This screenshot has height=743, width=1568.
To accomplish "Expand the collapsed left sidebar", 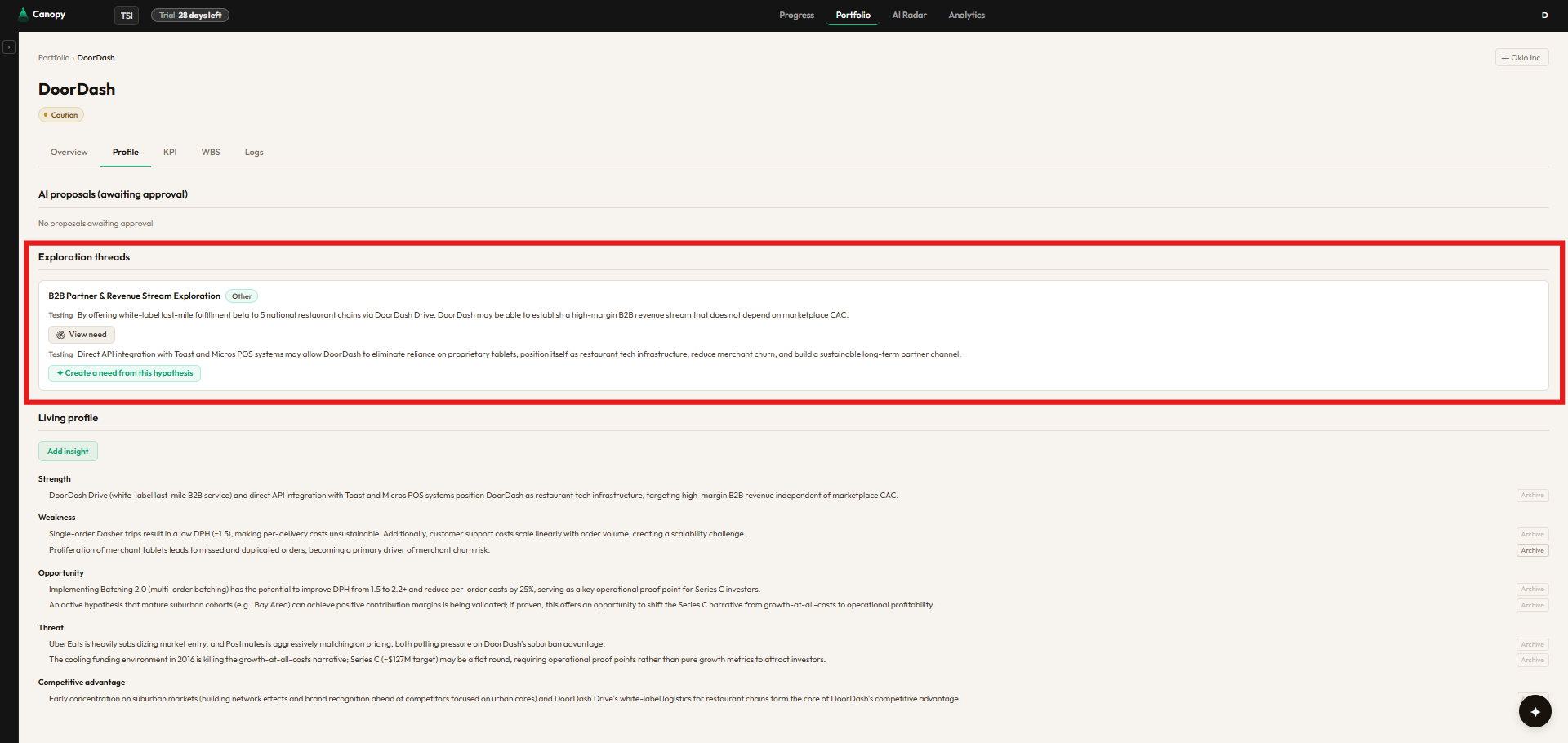I will pos(9,47).
